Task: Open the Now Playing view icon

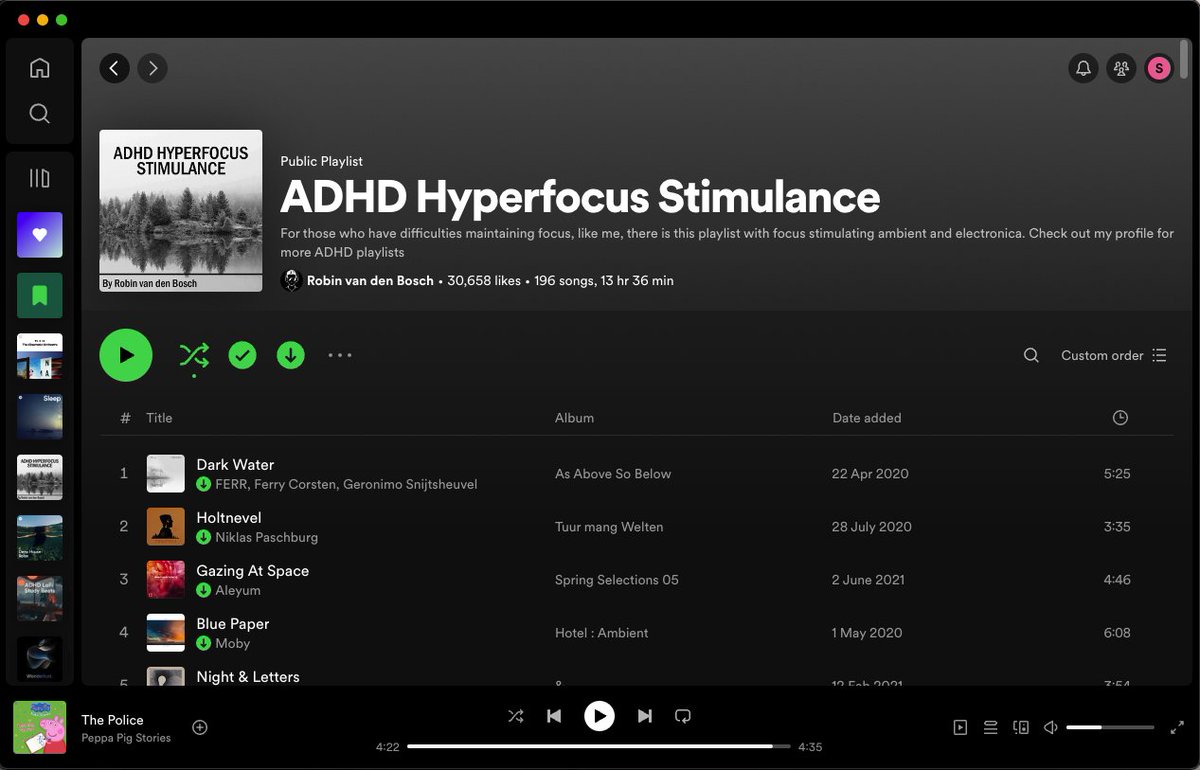Action: click(960, 728)
